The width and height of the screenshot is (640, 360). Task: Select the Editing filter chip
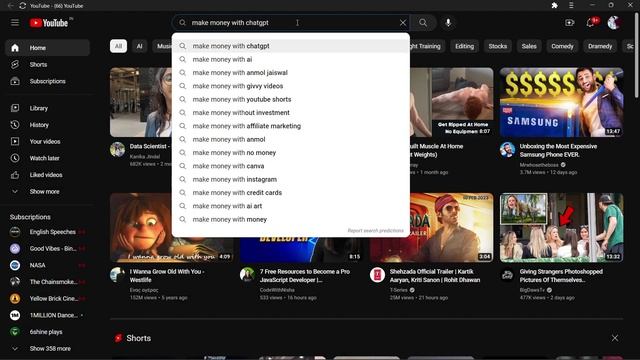tap(464, 46)
